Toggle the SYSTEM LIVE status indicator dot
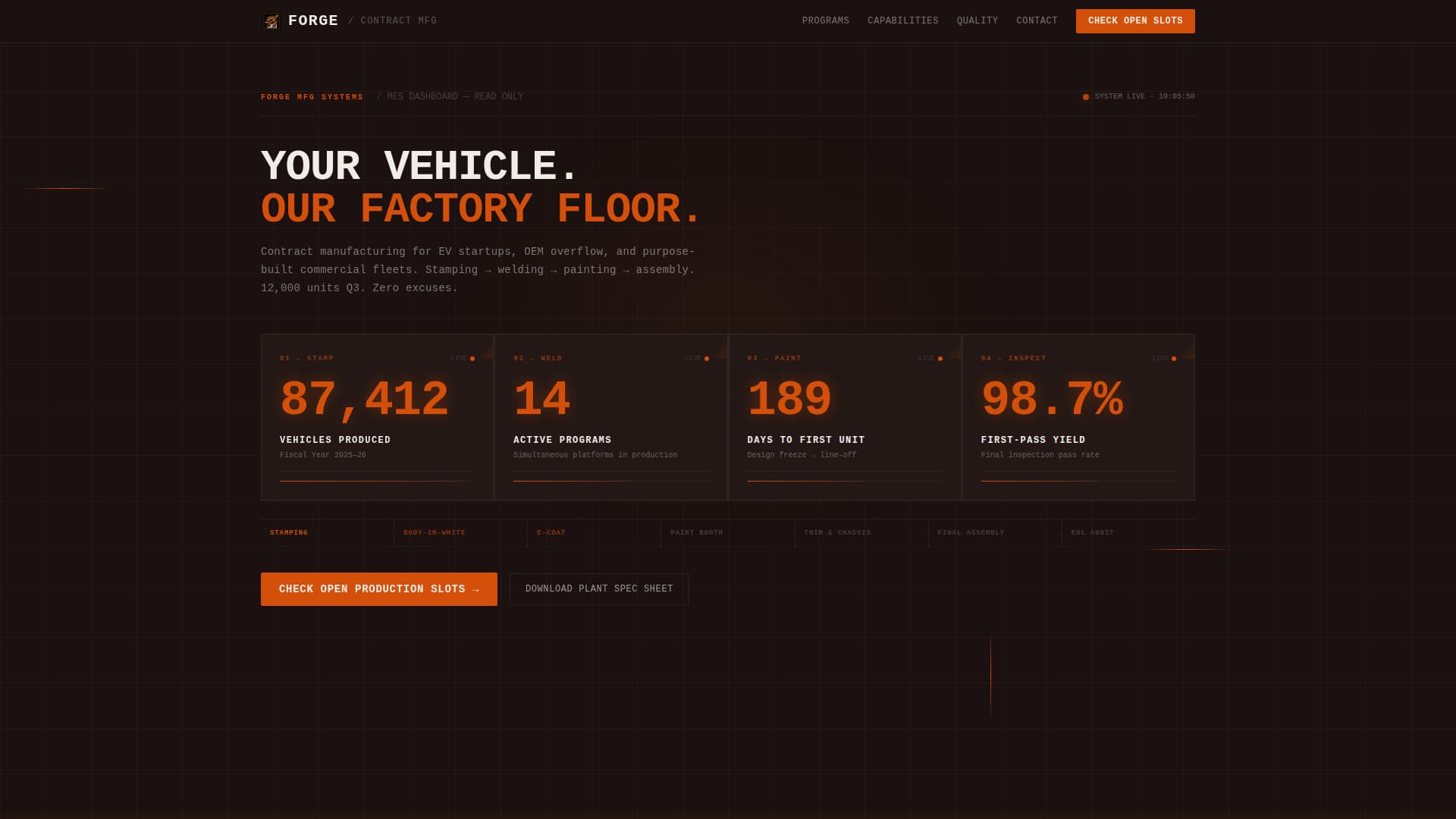Viewport: 1456px width, 819px height. click(1086, 96)
